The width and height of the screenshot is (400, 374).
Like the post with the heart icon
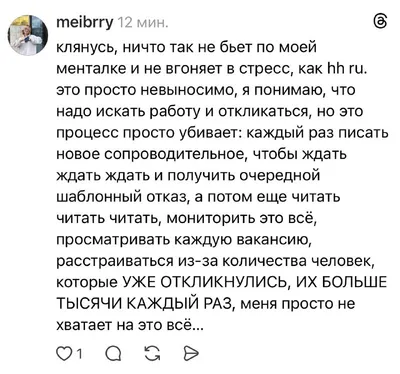(63, 354)
